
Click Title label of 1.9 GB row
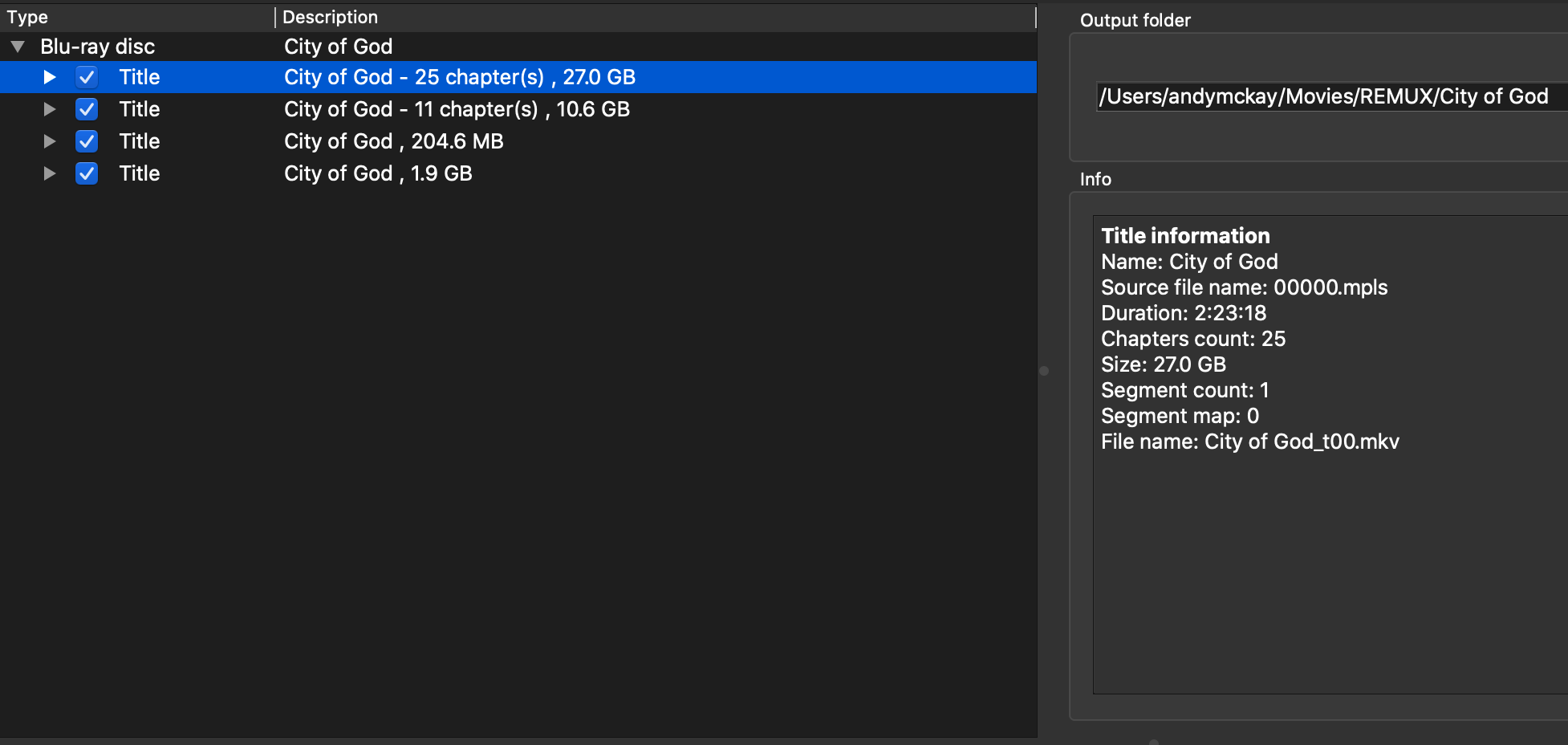click(140, 173)
